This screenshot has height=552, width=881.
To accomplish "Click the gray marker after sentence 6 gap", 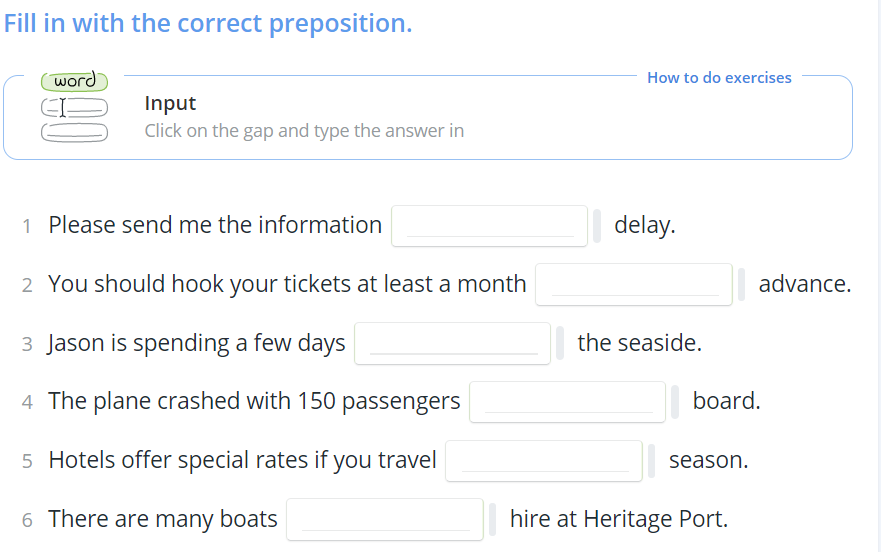I will [492, 519].
